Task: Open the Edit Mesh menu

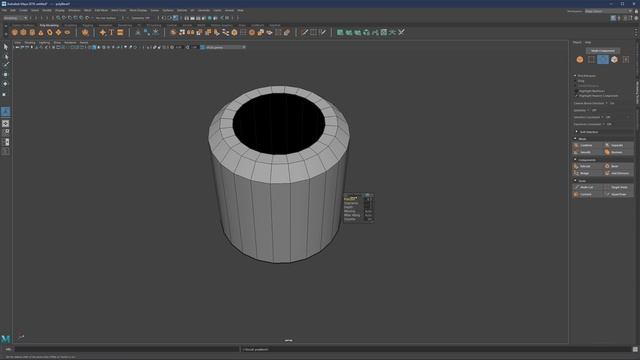Action: point(101,11)
